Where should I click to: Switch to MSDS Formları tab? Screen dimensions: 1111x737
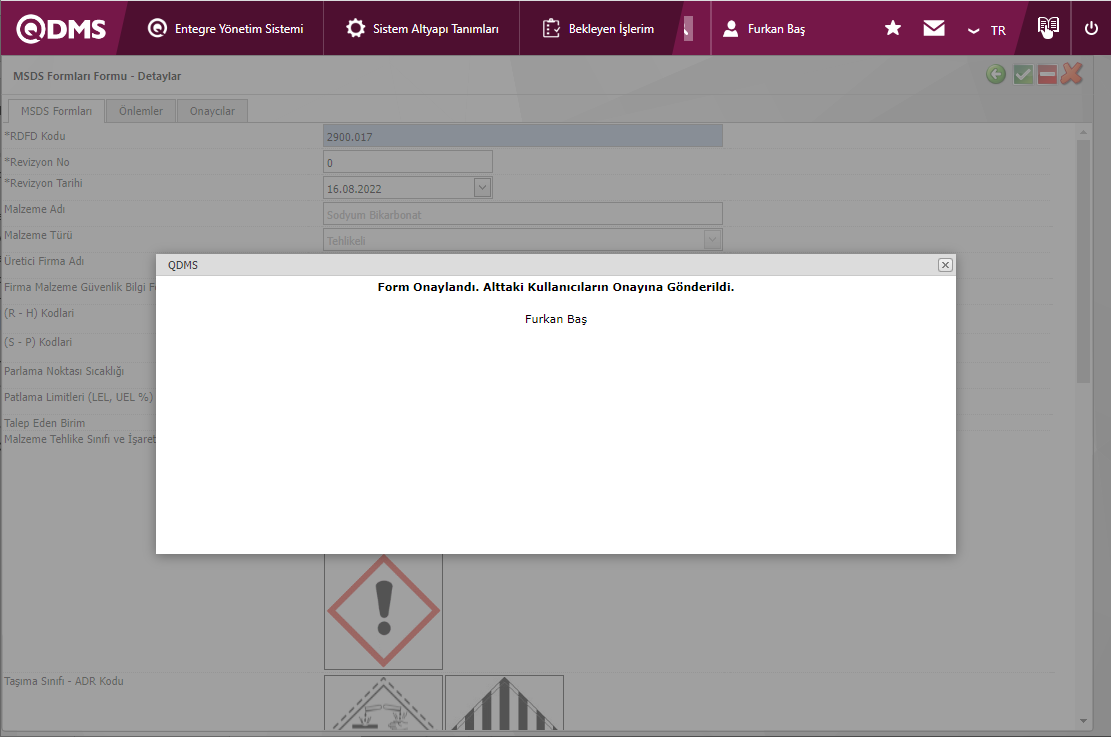coord(56,111)
